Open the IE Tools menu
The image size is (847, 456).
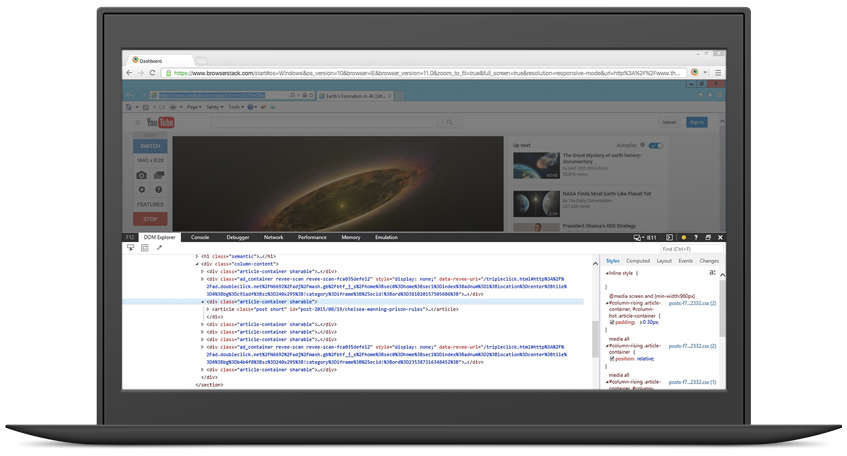point(236,107)
